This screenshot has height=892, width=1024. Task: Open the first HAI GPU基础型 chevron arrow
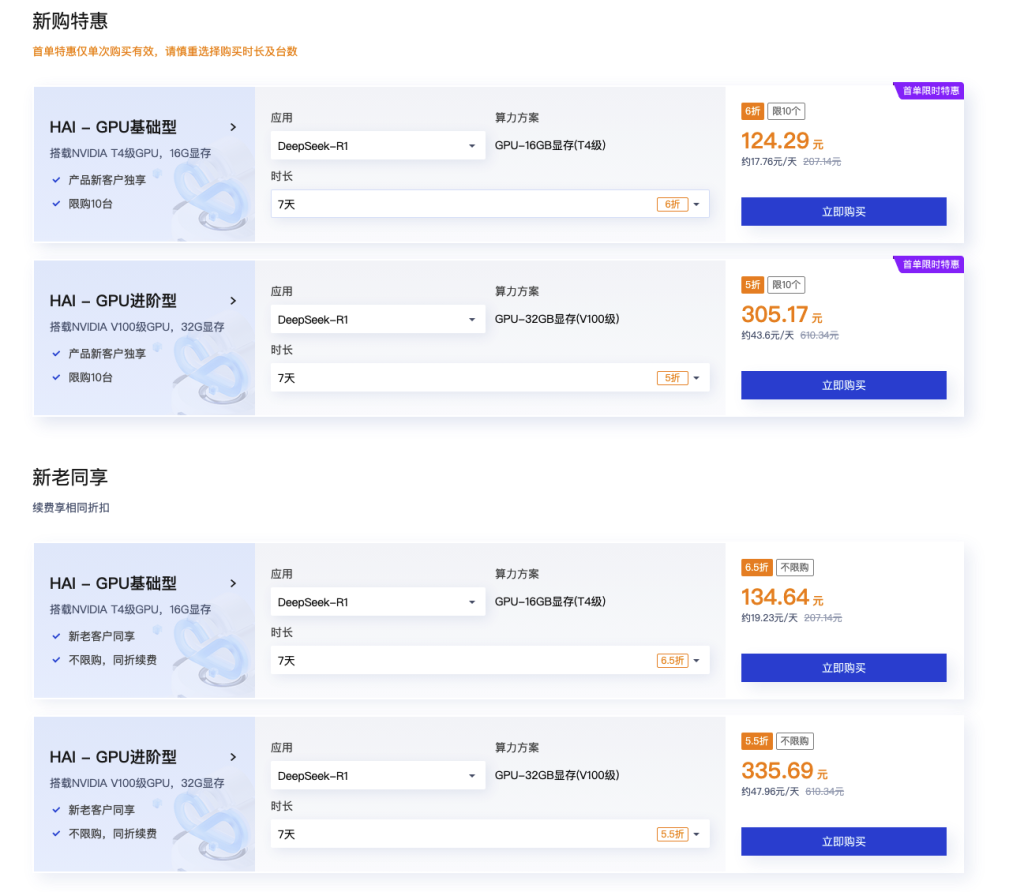(233, 127)
